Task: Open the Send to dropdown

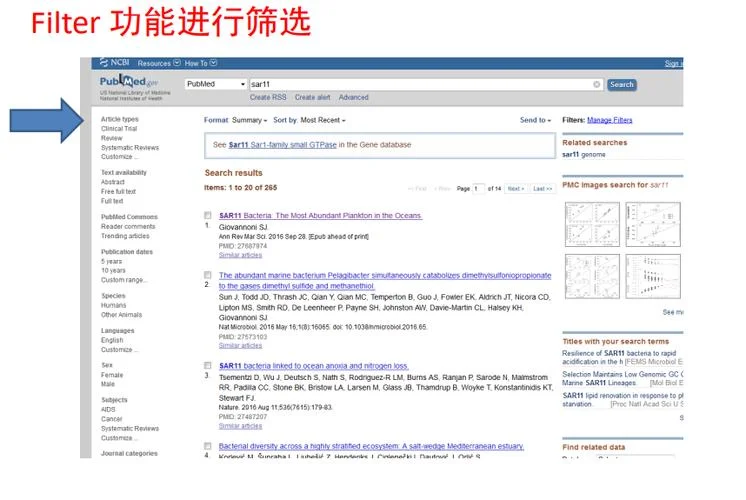Action: (535, 120)
